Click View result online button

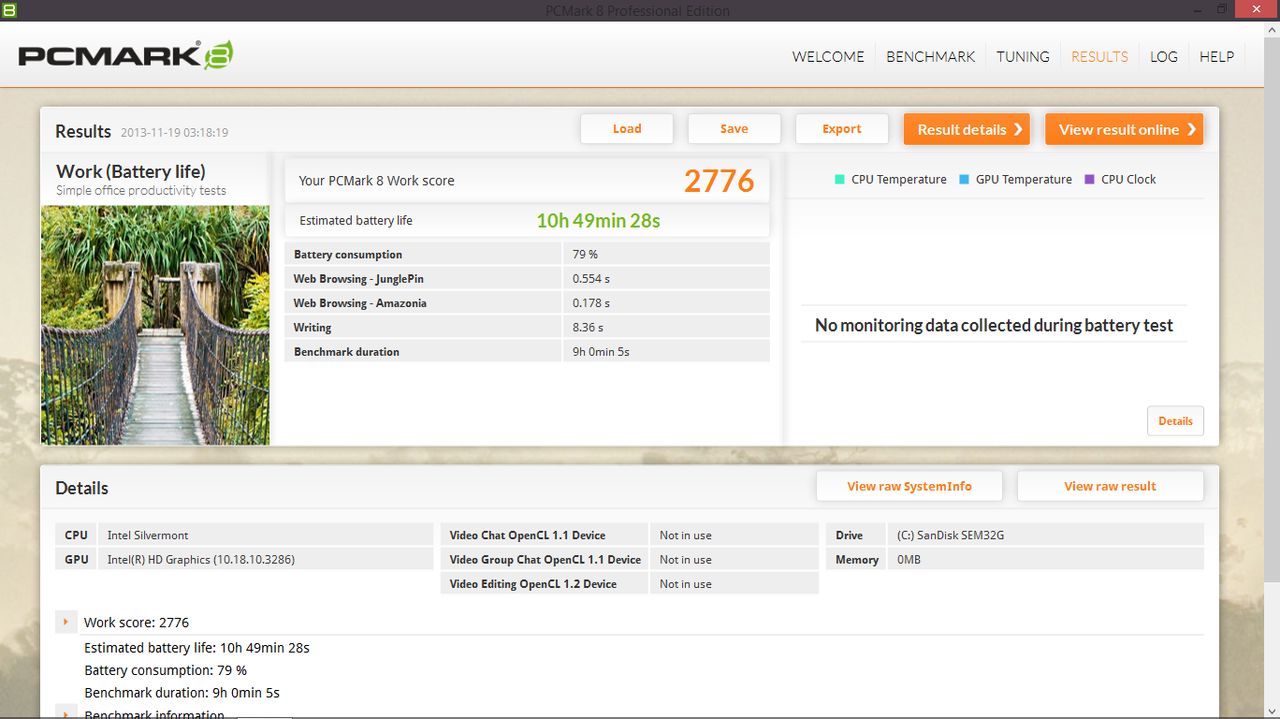coord(1124,129)
